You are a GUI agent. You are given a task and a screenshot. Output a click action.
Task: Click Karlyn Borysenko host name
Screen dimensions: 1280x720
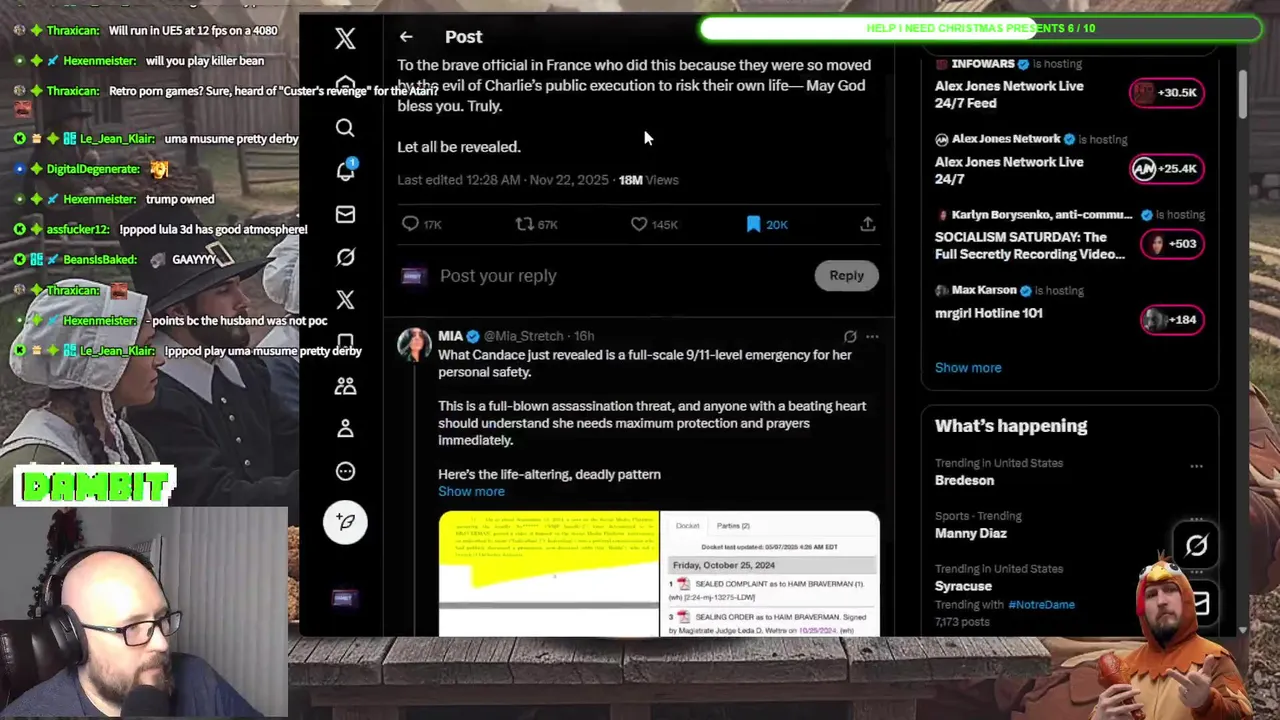coord(1042,214)
